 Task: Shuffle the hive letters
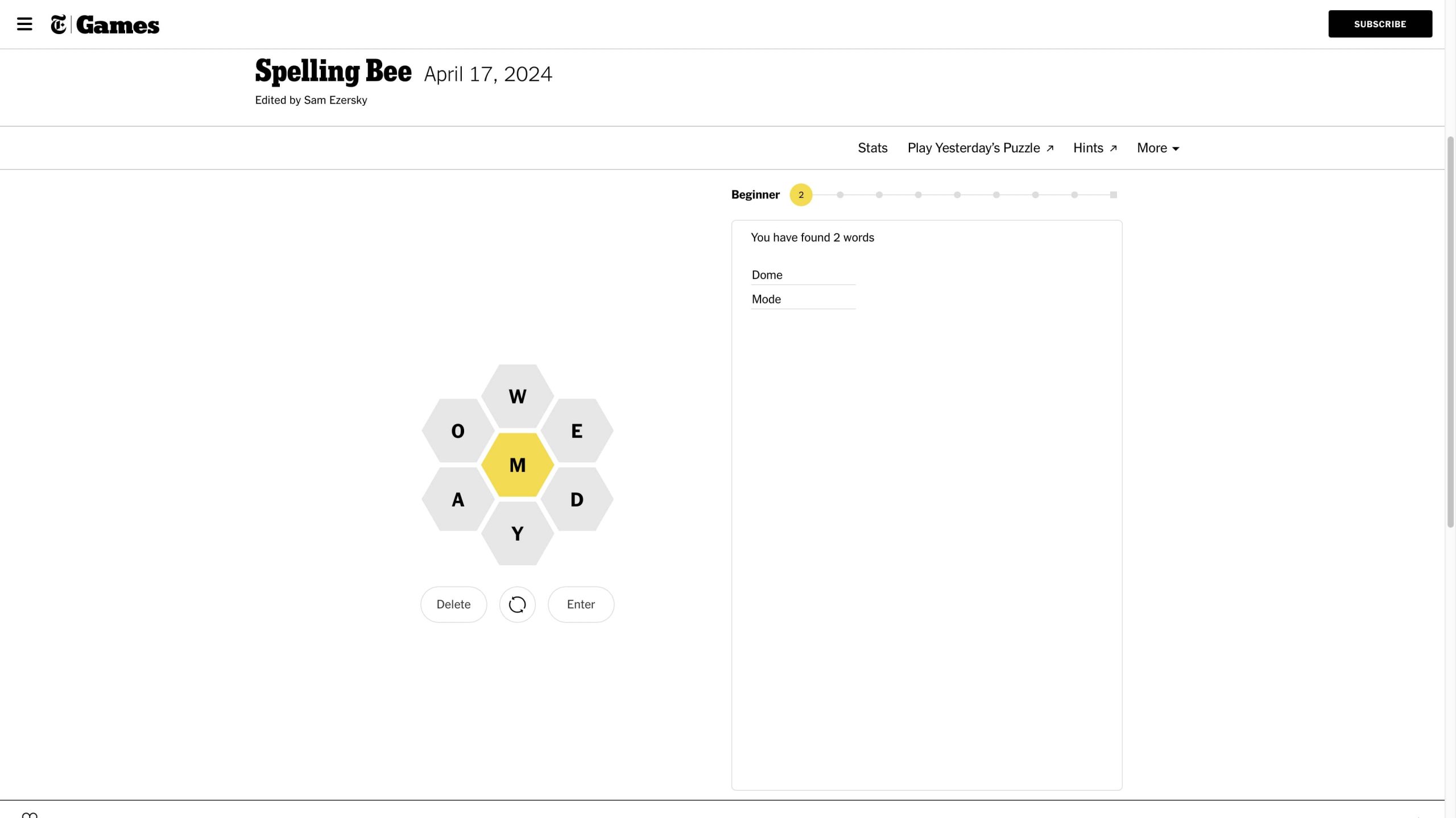click(517, 604)
